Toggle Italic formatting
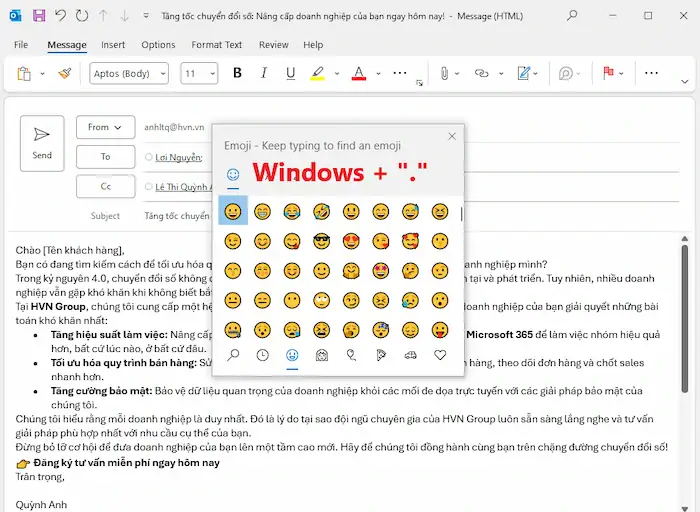The image size is (700, 512). [x=264, y=73]
